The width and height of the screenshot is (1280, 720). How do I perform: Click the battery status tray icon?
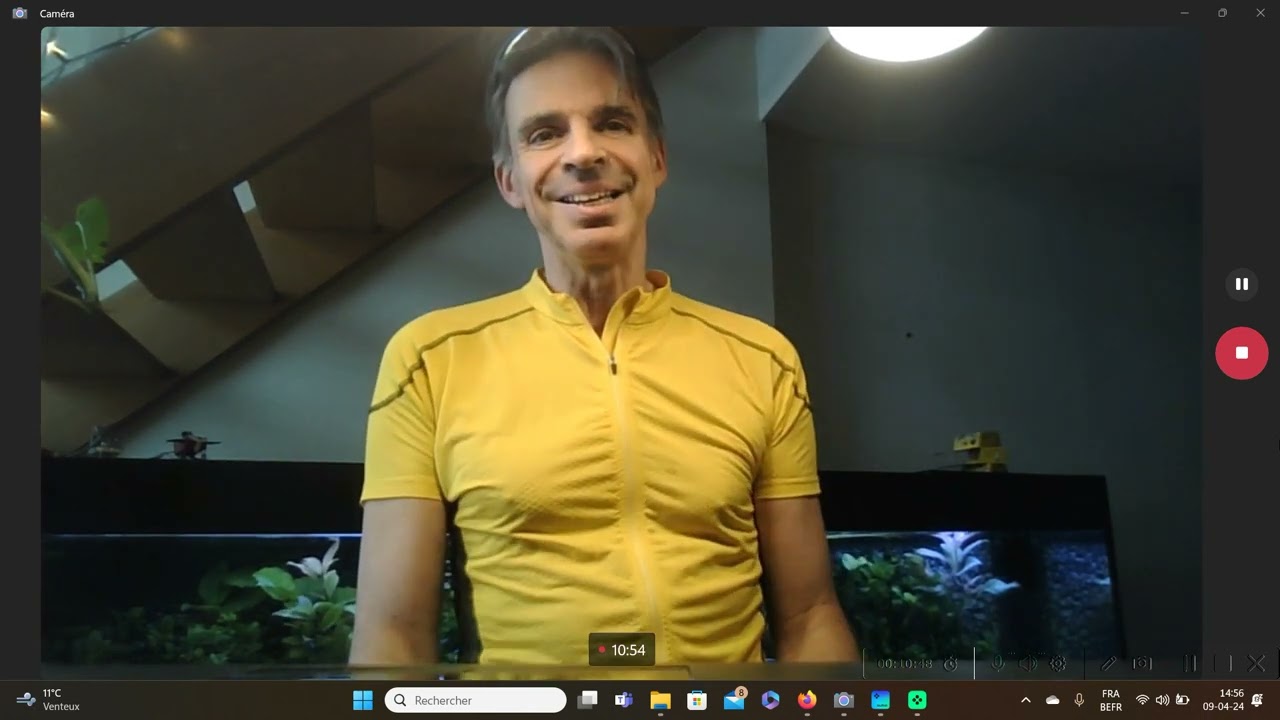pos(1183,700)
